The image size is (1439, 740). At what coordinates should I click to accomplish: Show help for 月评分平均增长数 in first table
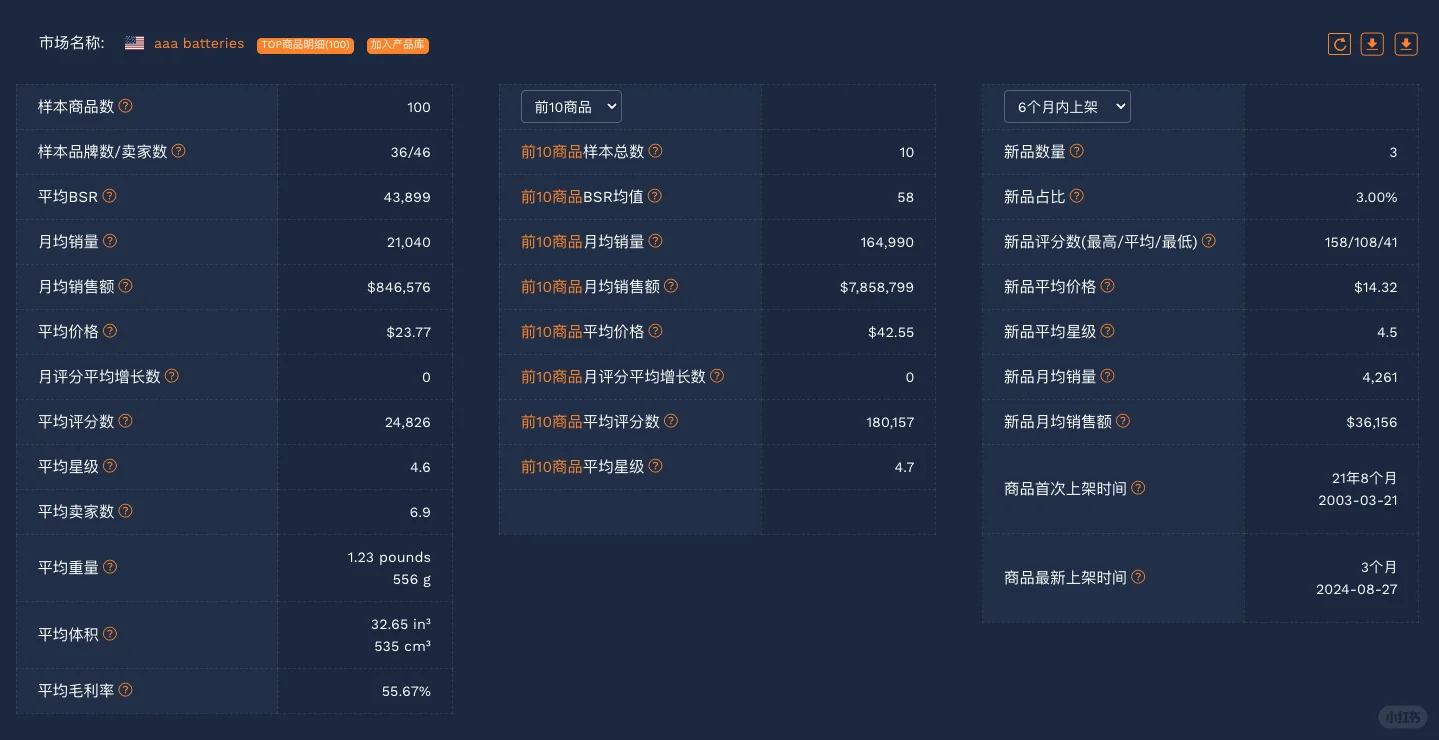pos(172,376)
